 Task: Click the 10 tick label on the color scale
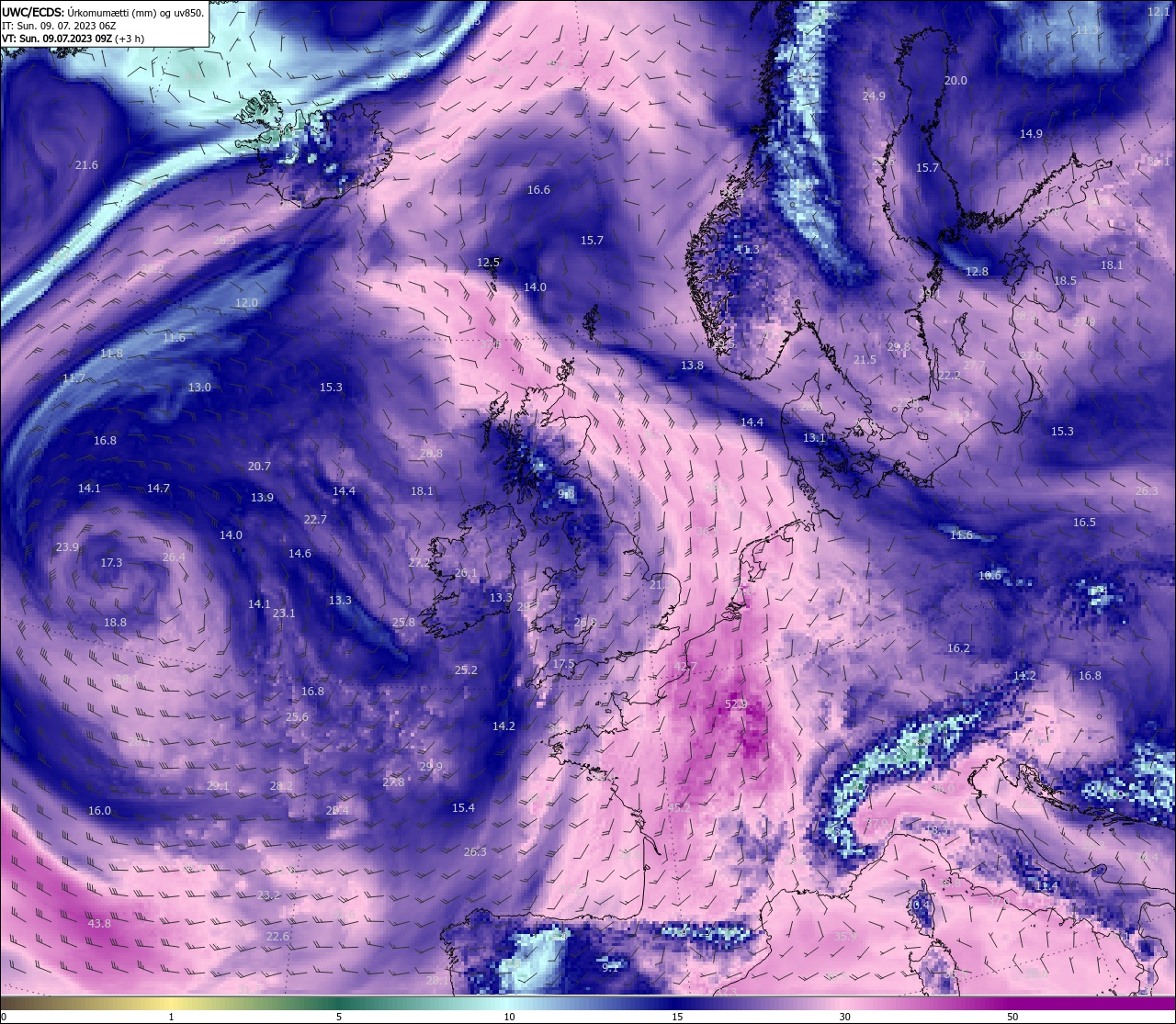click(509, 1017)
